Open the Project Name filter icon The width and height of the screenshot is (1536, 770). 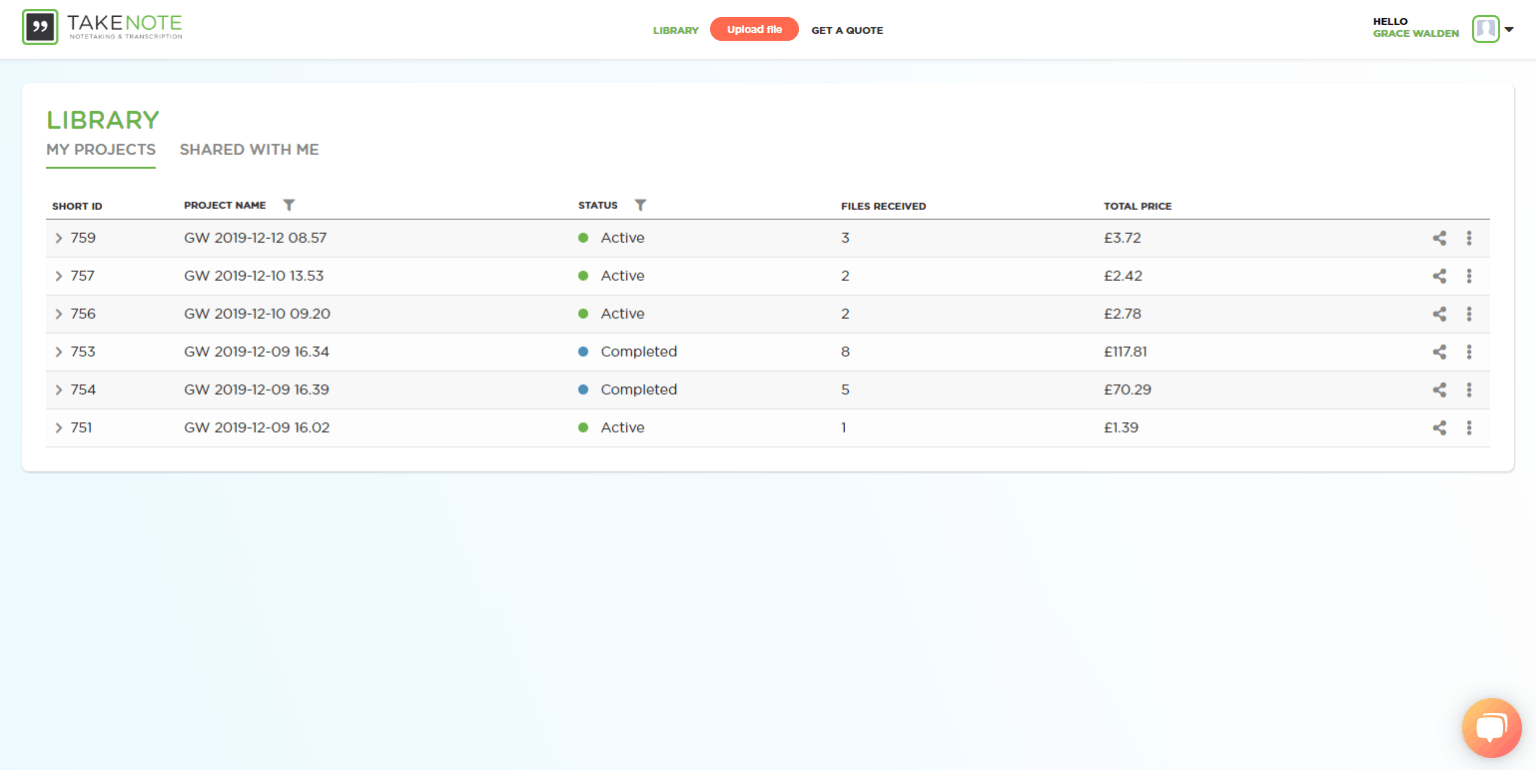point(289,204)
